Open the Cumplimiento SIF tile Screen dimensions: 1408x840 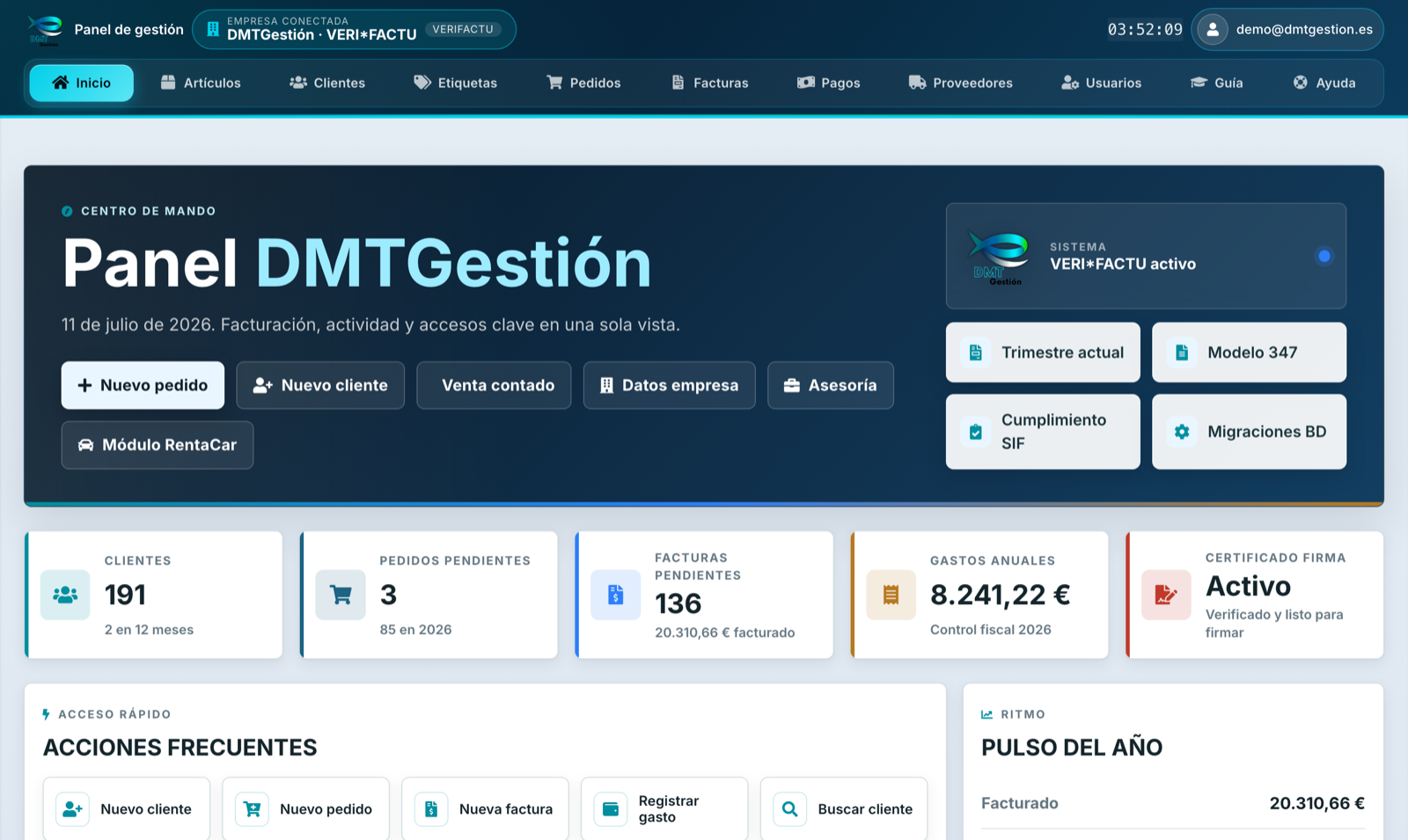coord(1043,432)
